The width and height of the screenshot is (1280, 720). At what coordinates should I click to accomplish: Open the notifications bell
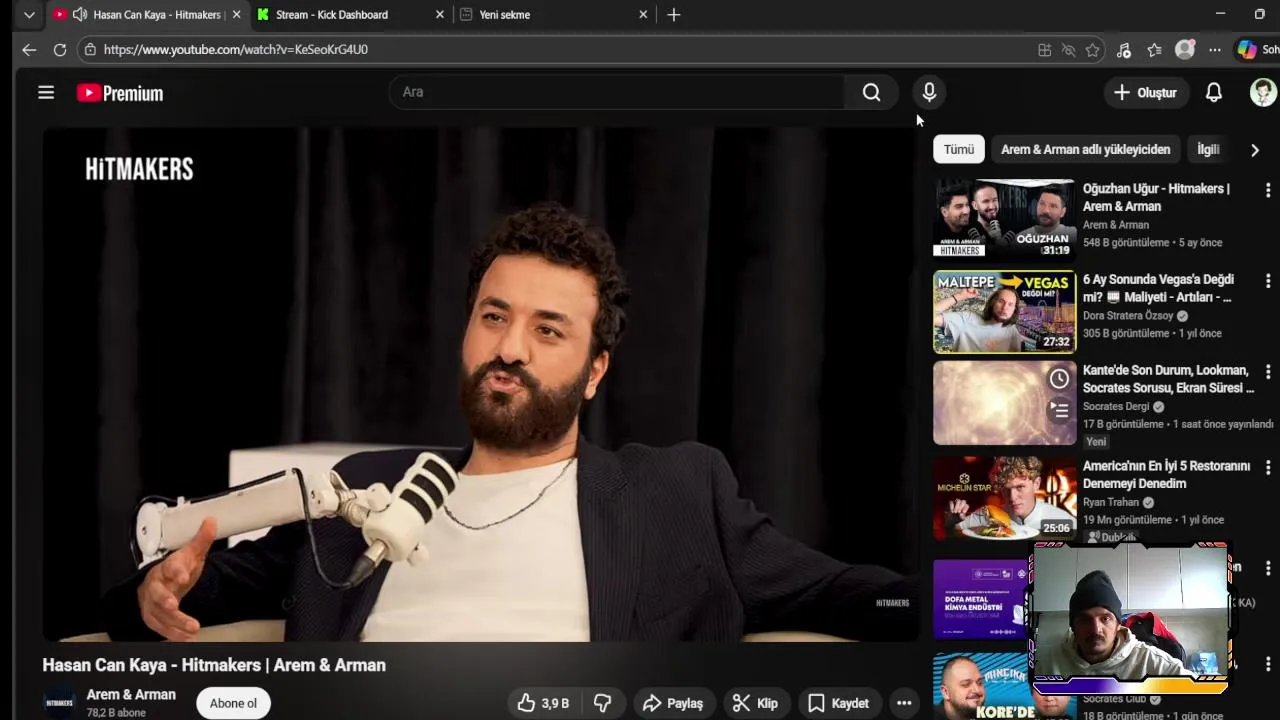(1213, 93)
